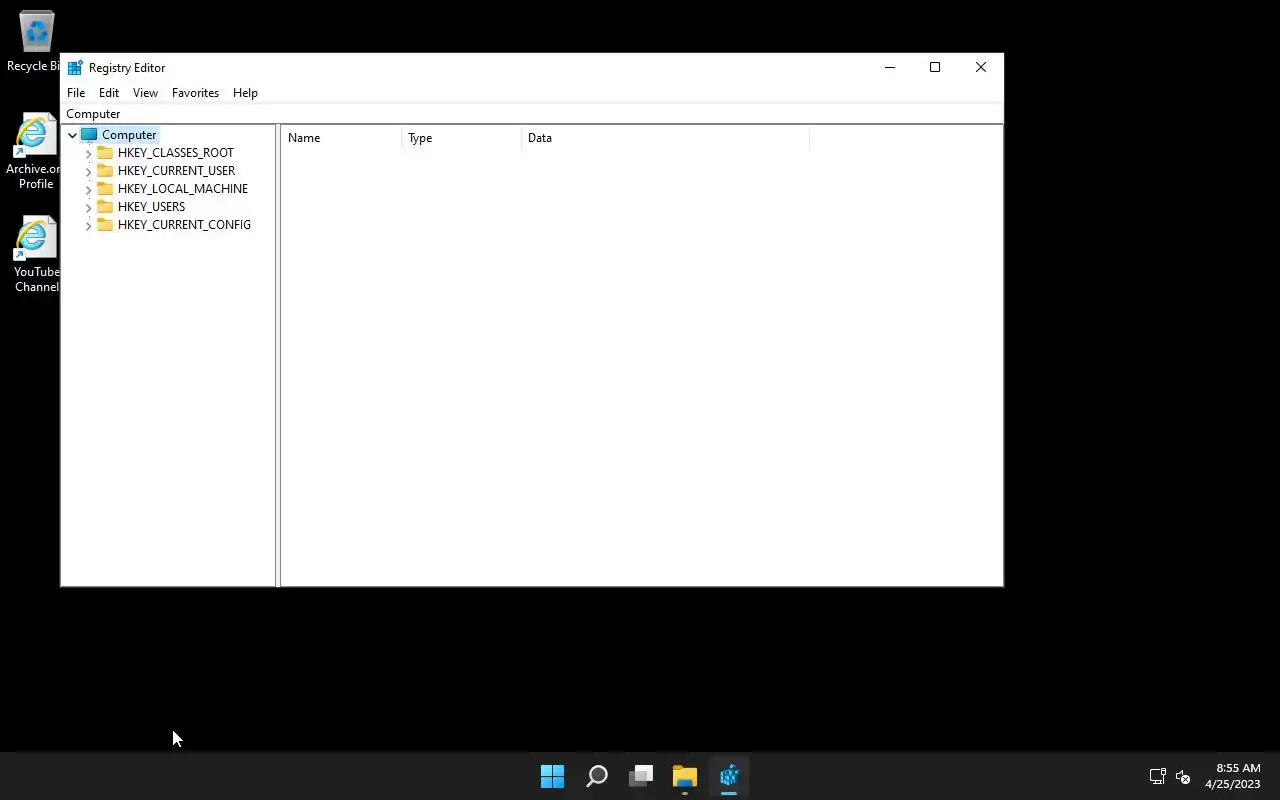
Task: Click the HKEY_CURRENT_CONFIG folder icon
Action: point(105,225)
